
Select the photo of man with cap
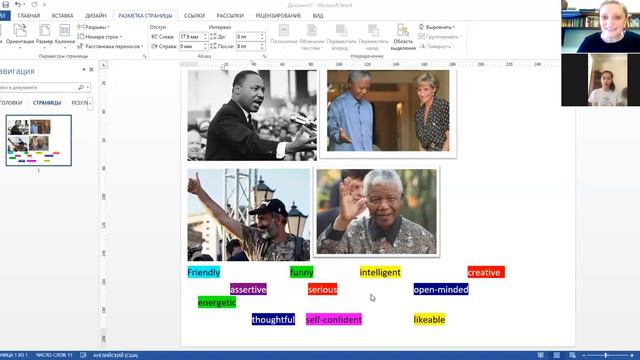249,215
